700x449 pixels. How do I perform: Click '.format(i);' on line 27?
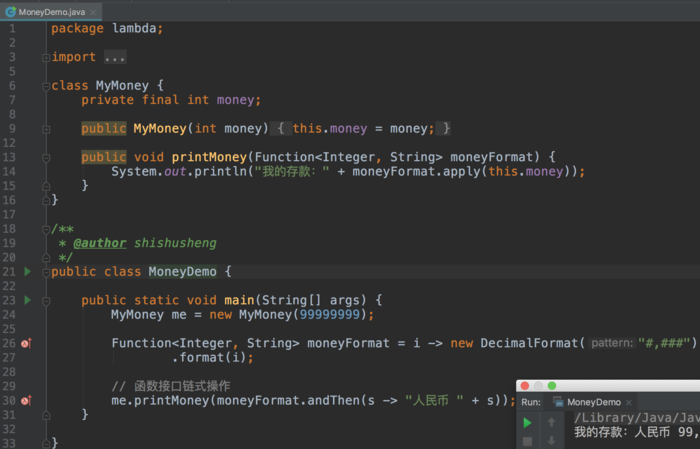pos(212,358)
